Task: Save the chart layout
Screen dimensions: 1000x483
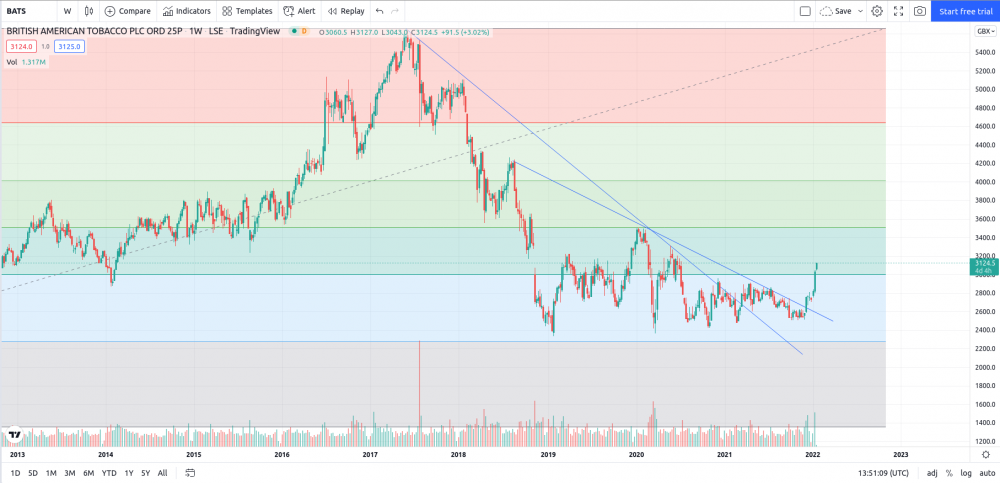Action: [835, 11]
